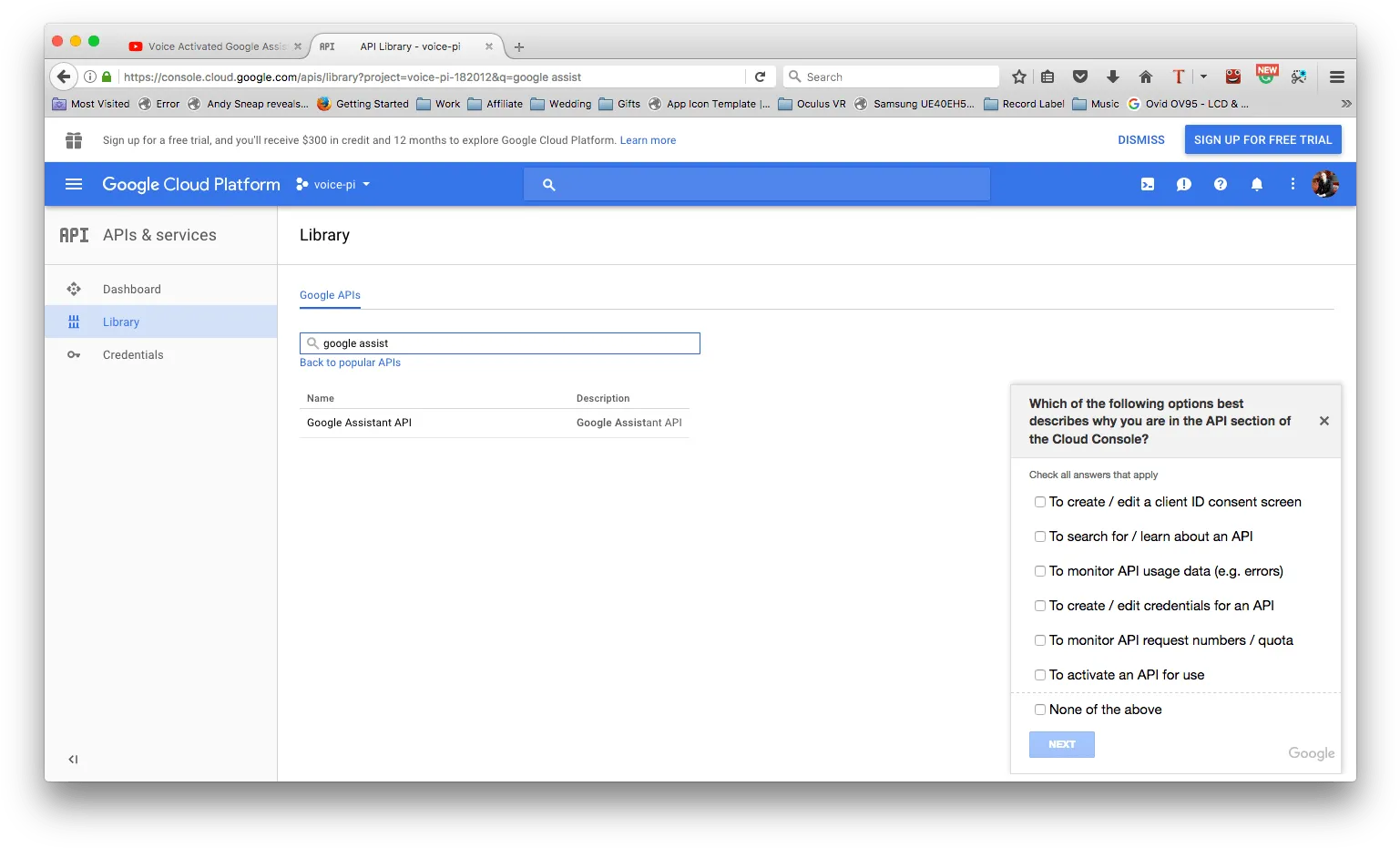Open the notifications bell
This screenshot has height=848, width=1400.
click(x=1257, y=184)
